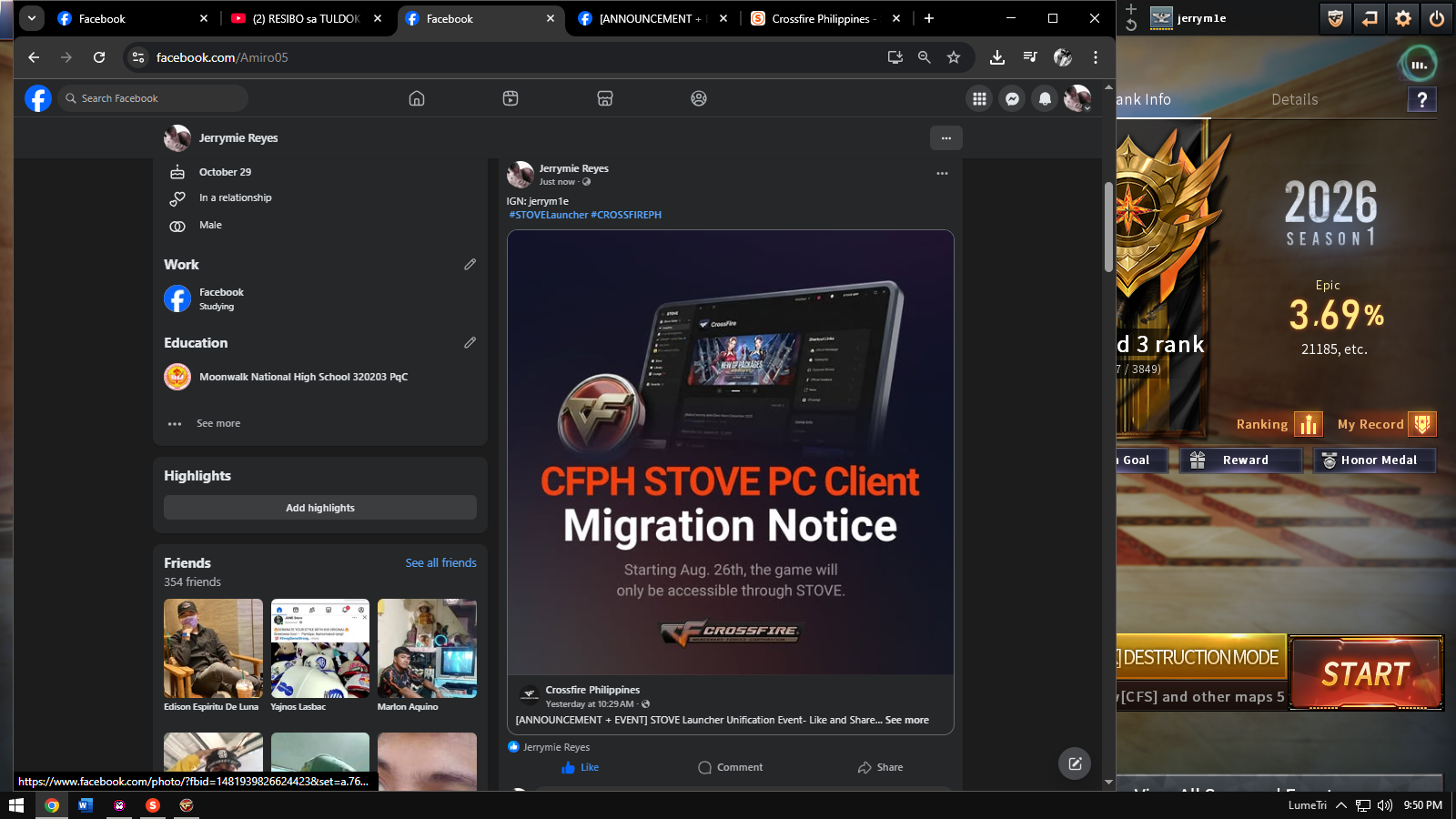Show hidden system tray icons
This screenshot has width=1456, height=819.
[1340, 805]
